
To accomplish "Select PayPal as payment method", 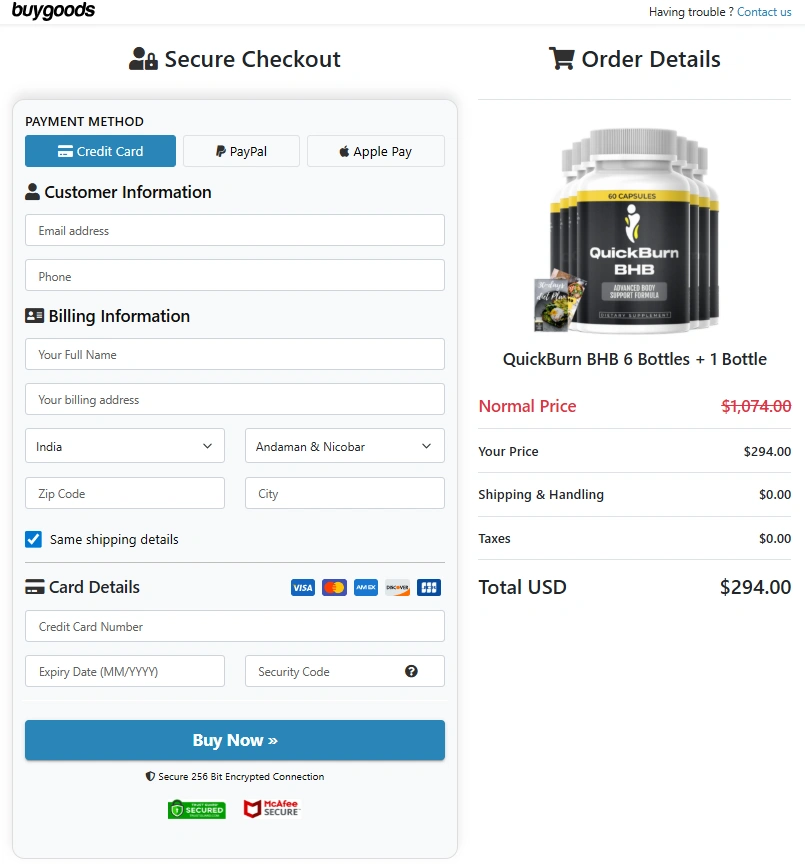I will tap(241, 151).
